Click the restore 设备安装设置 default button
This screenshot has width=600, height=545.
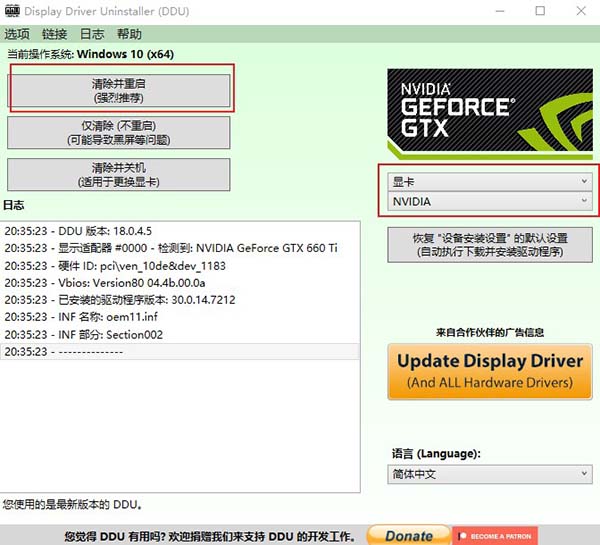tap(490, 245)
